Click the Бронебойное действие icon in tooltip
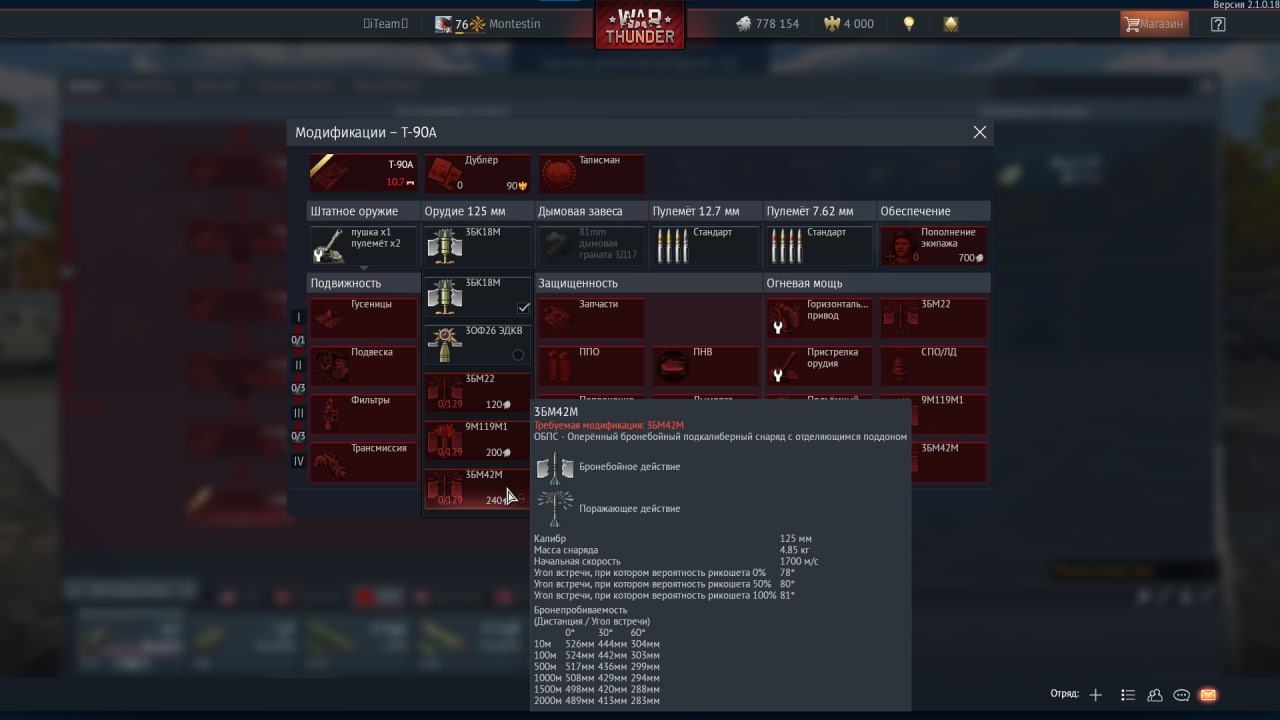 555,467
